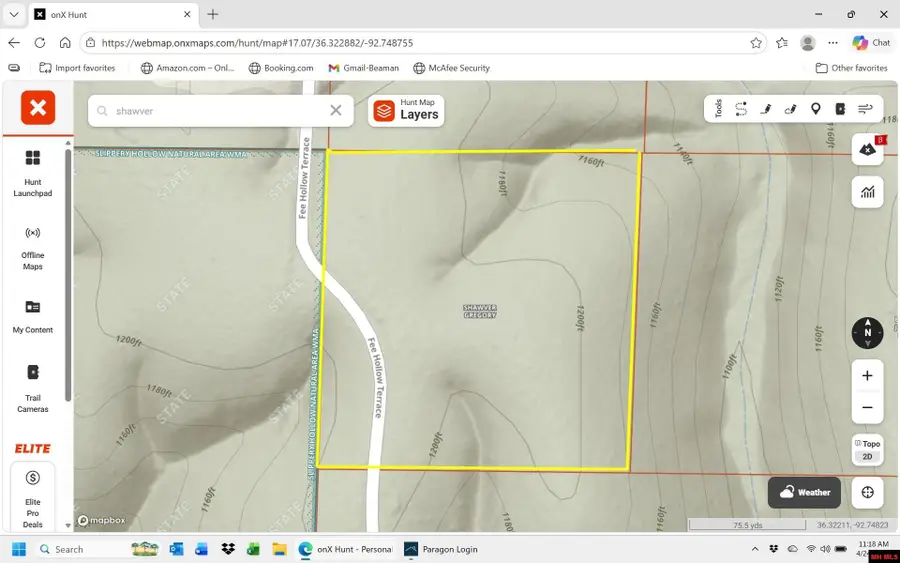This screenshot has height=563, width=900.
Task: Open Hunt Launchpad from the sidebar
Action: pyautogui.click(x=33, y=172)
